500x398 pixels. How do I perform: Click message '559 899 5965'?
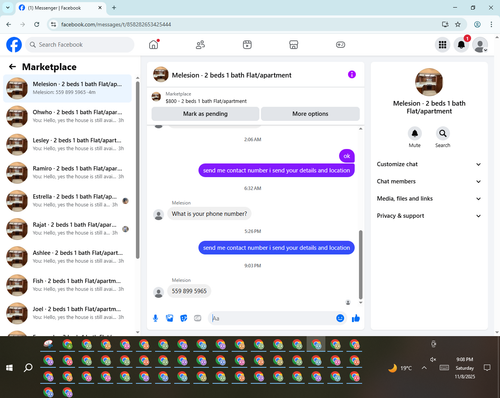189,291
